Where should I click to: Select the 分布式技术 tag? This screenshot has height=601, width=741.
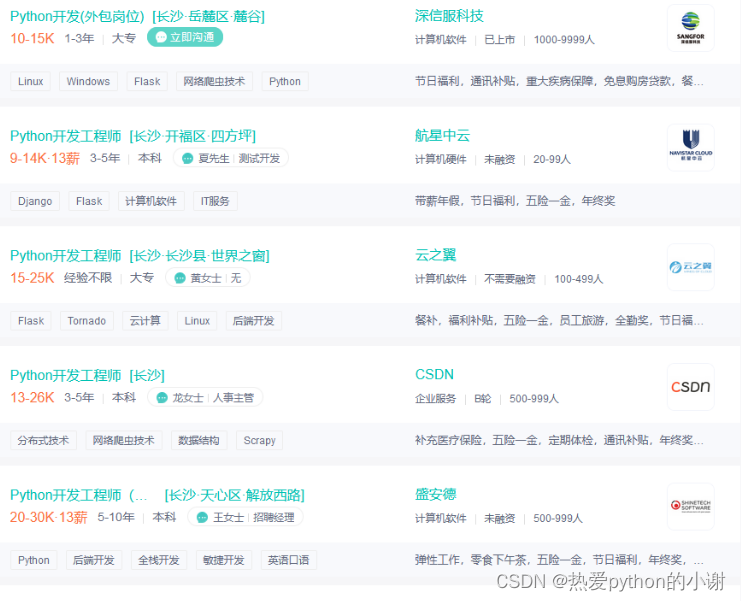click(x=43, y=440)
